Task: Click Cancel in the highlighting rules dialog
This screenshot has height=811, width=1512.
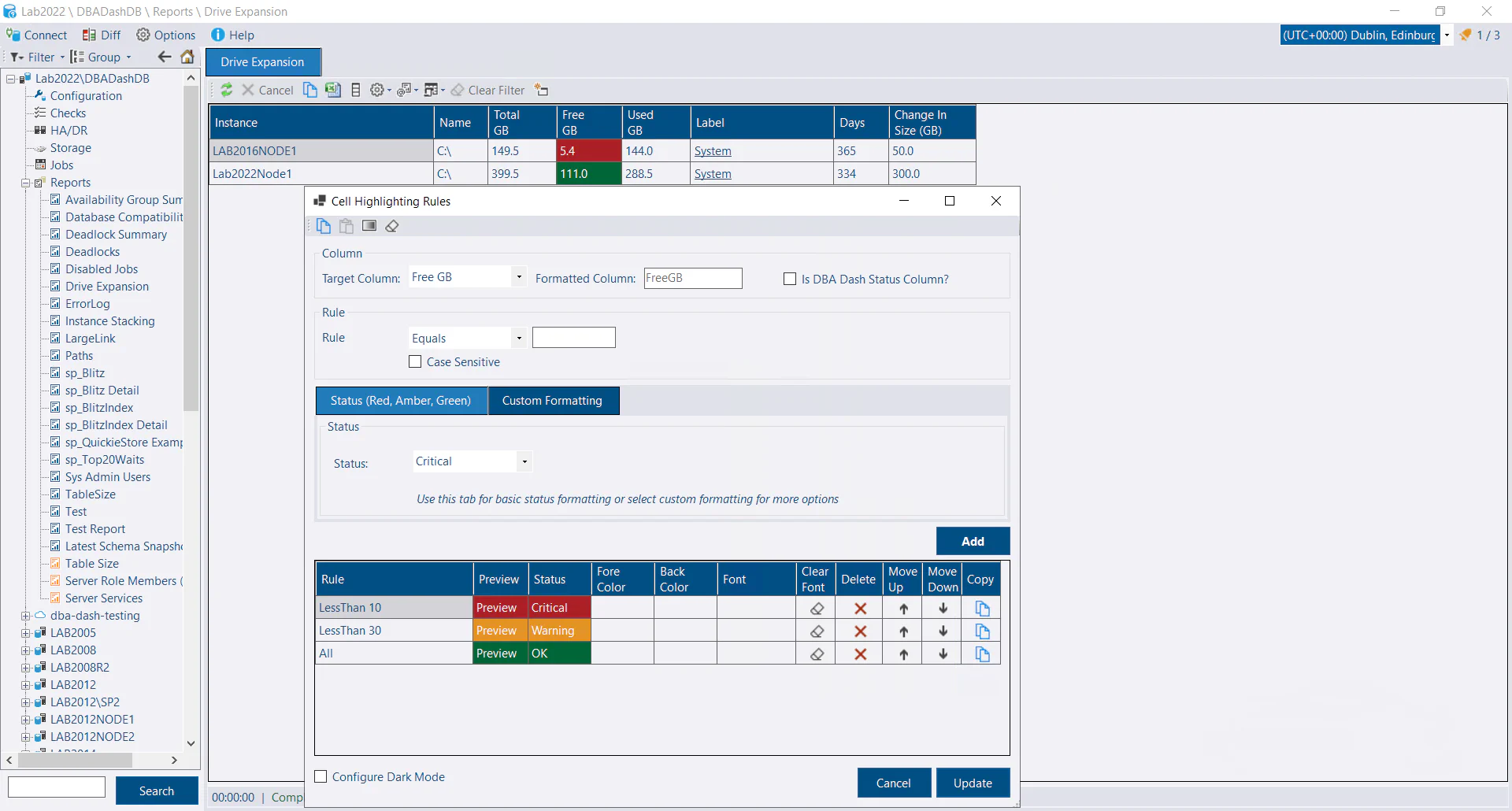Action: coord(894,783)
